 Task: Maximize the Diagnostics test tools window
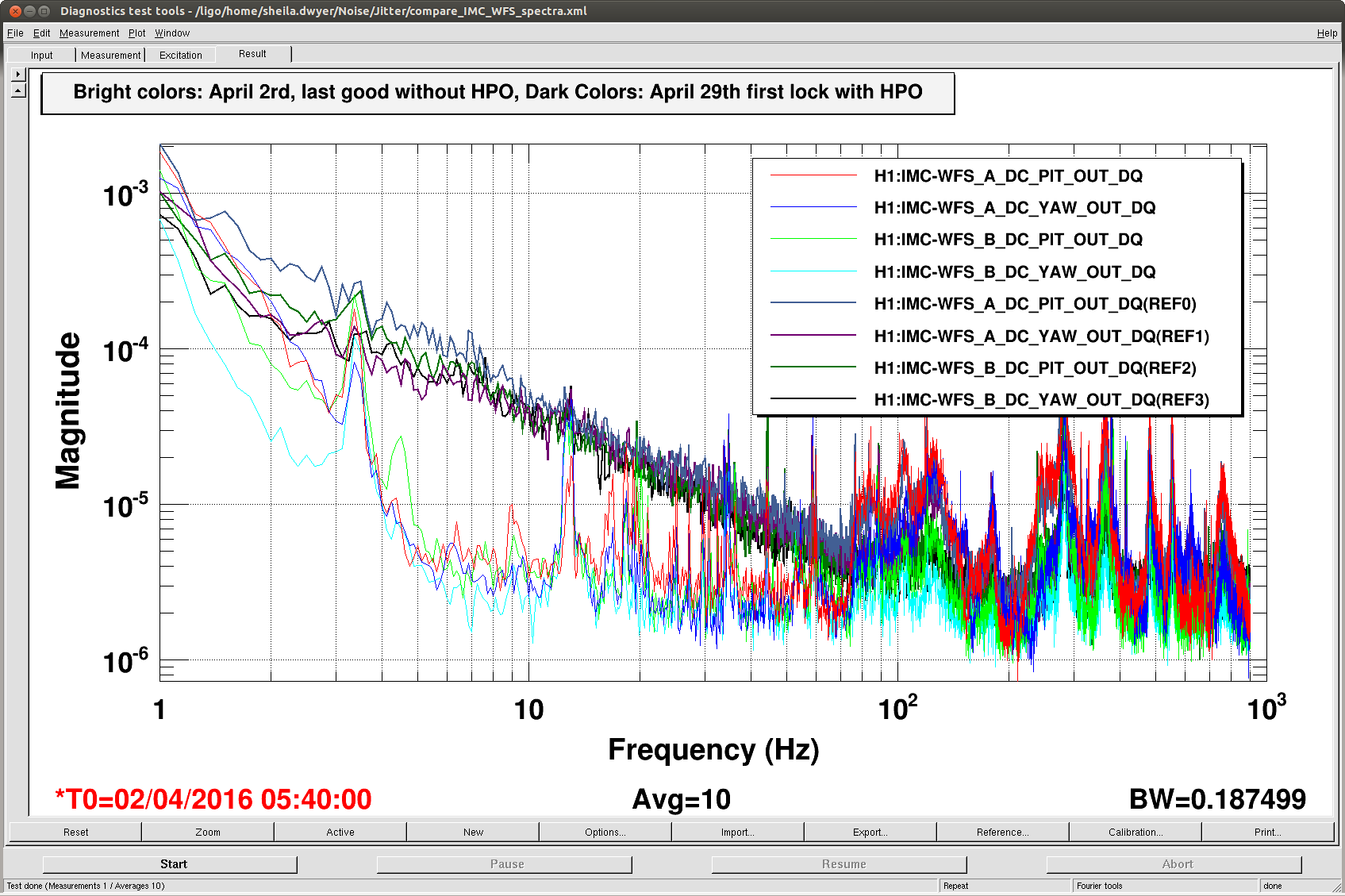pyautogui.click(x=44, y=11)
